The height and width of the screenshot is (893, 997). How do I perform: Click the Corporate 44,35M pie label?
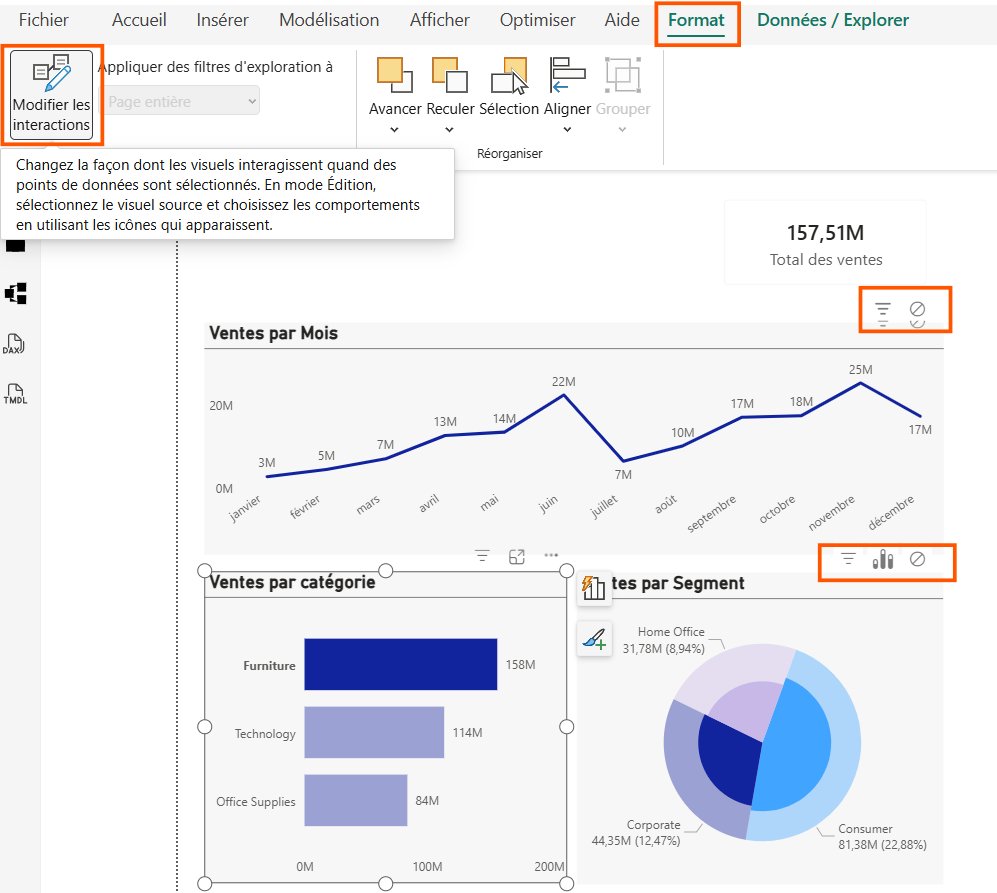(x=636, y=833)
